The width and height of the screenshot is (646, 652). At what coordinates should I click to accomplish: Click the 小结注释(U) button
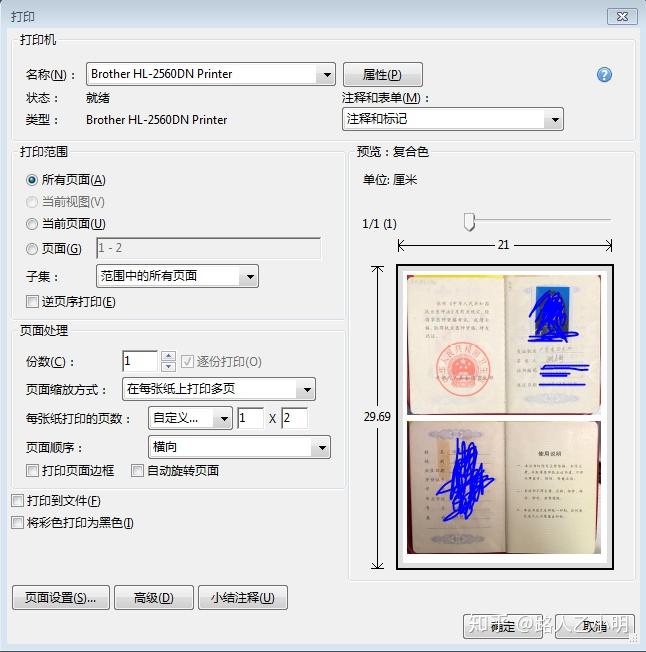(x=243, y=598)
